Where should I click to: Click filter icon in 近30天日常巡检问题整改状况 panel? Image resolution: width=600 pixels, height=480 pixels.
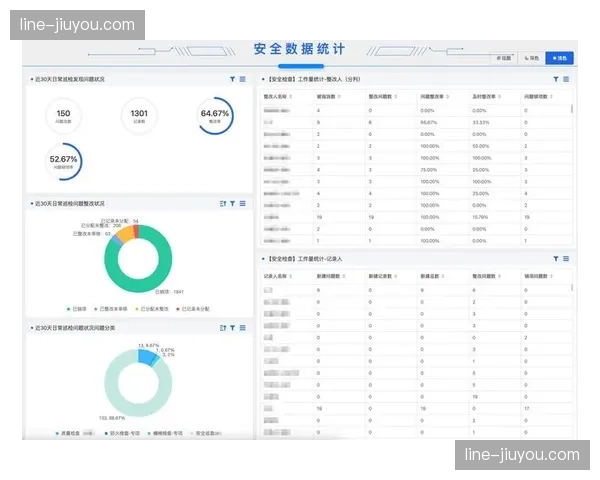pyautogui.click(x=232, y=203)
